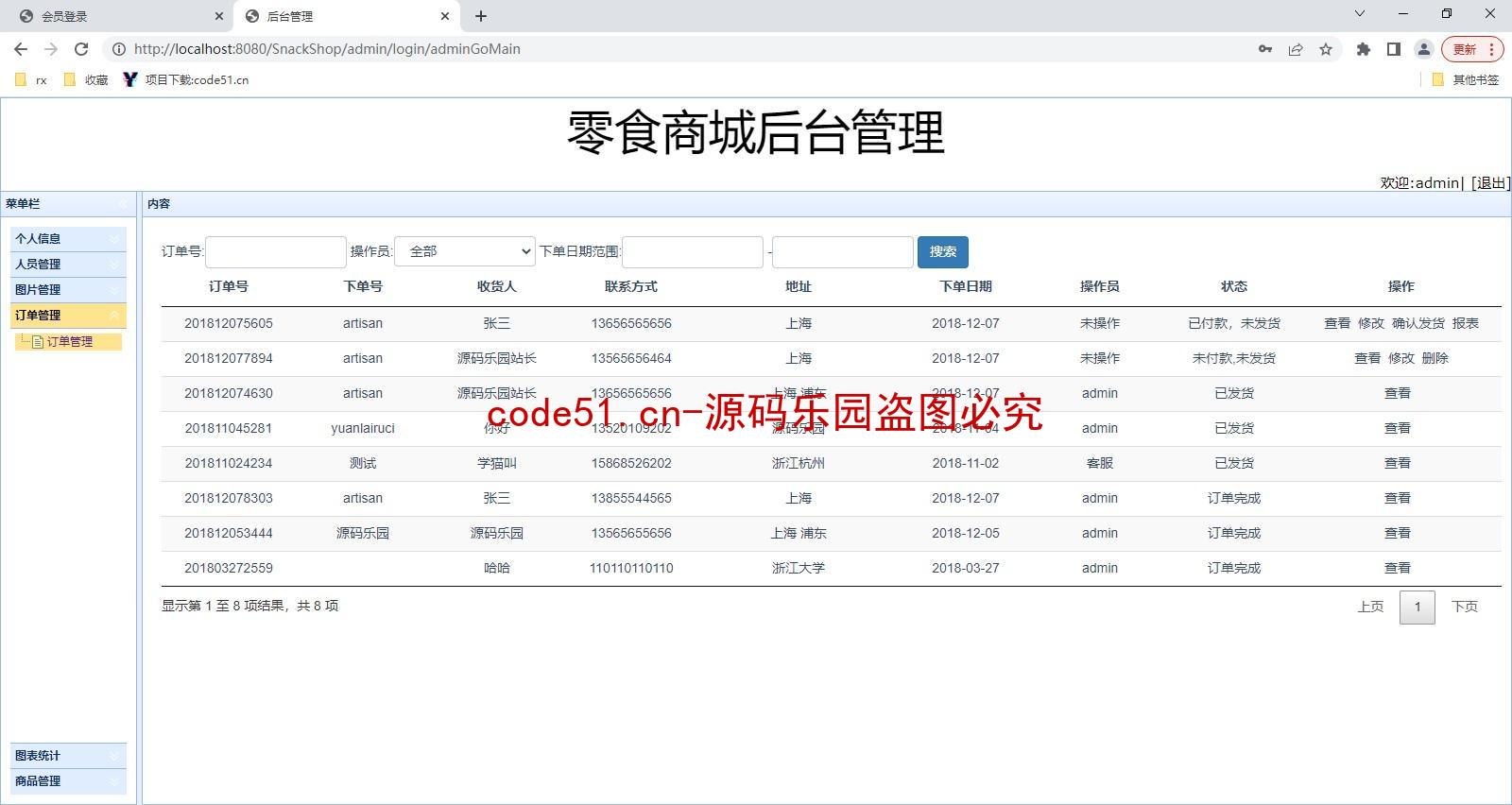
Task: Click 查看 for order 201812074630
Action: [x=1398, y=393]
